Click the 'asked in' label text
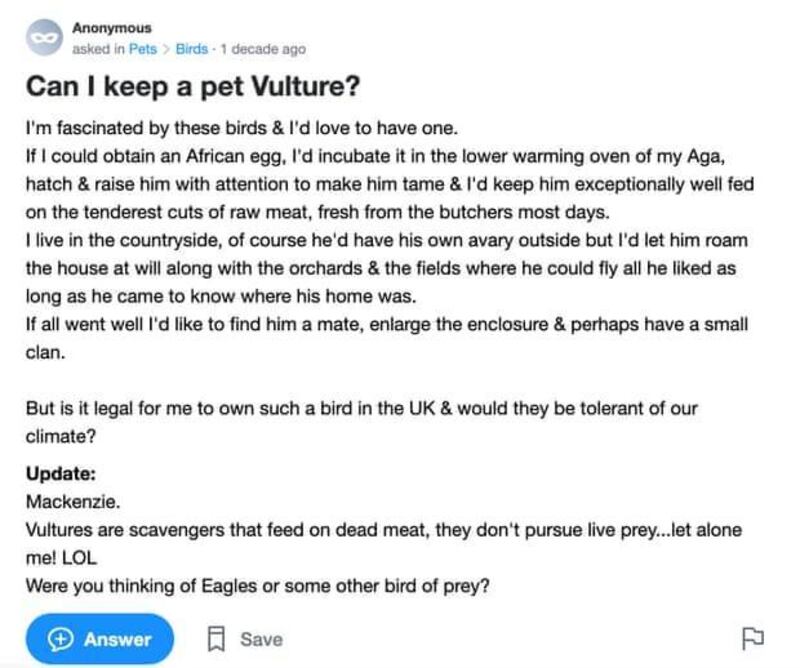Image resolution: width=800 pixels, height=668 pixels. pos(92,49)
